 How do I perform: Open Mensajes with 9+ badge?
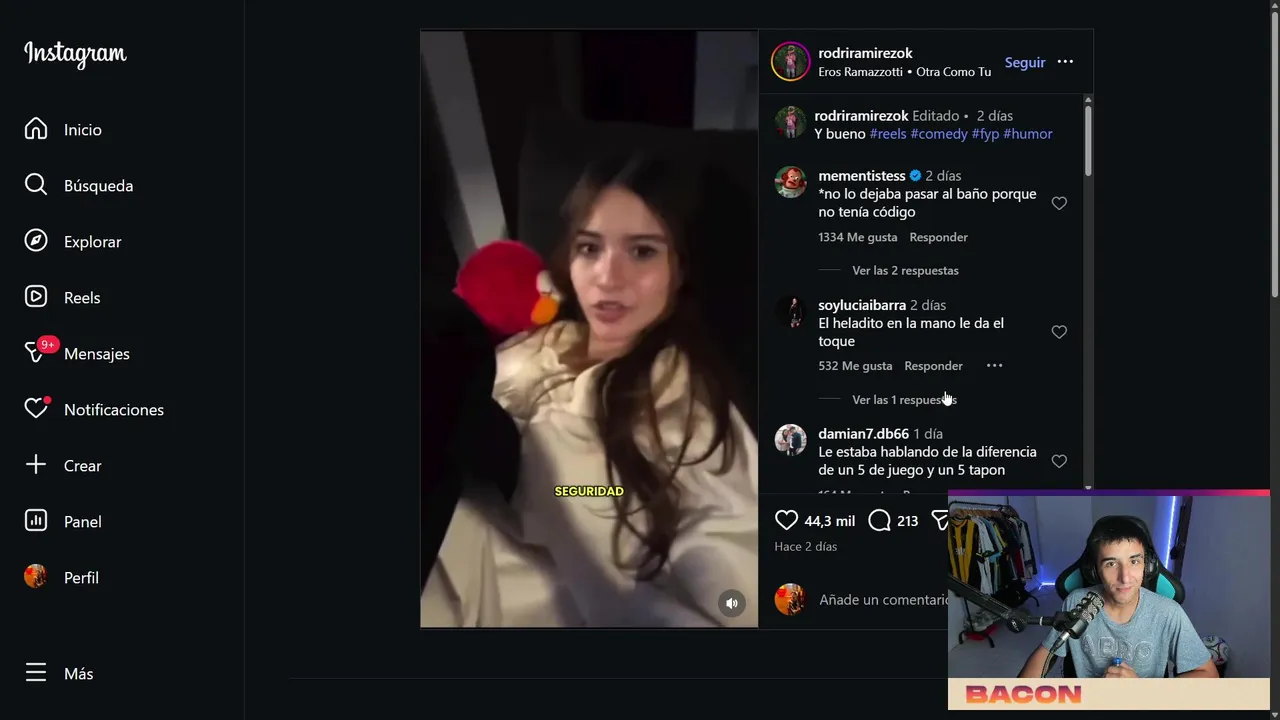tap(38, 352)
